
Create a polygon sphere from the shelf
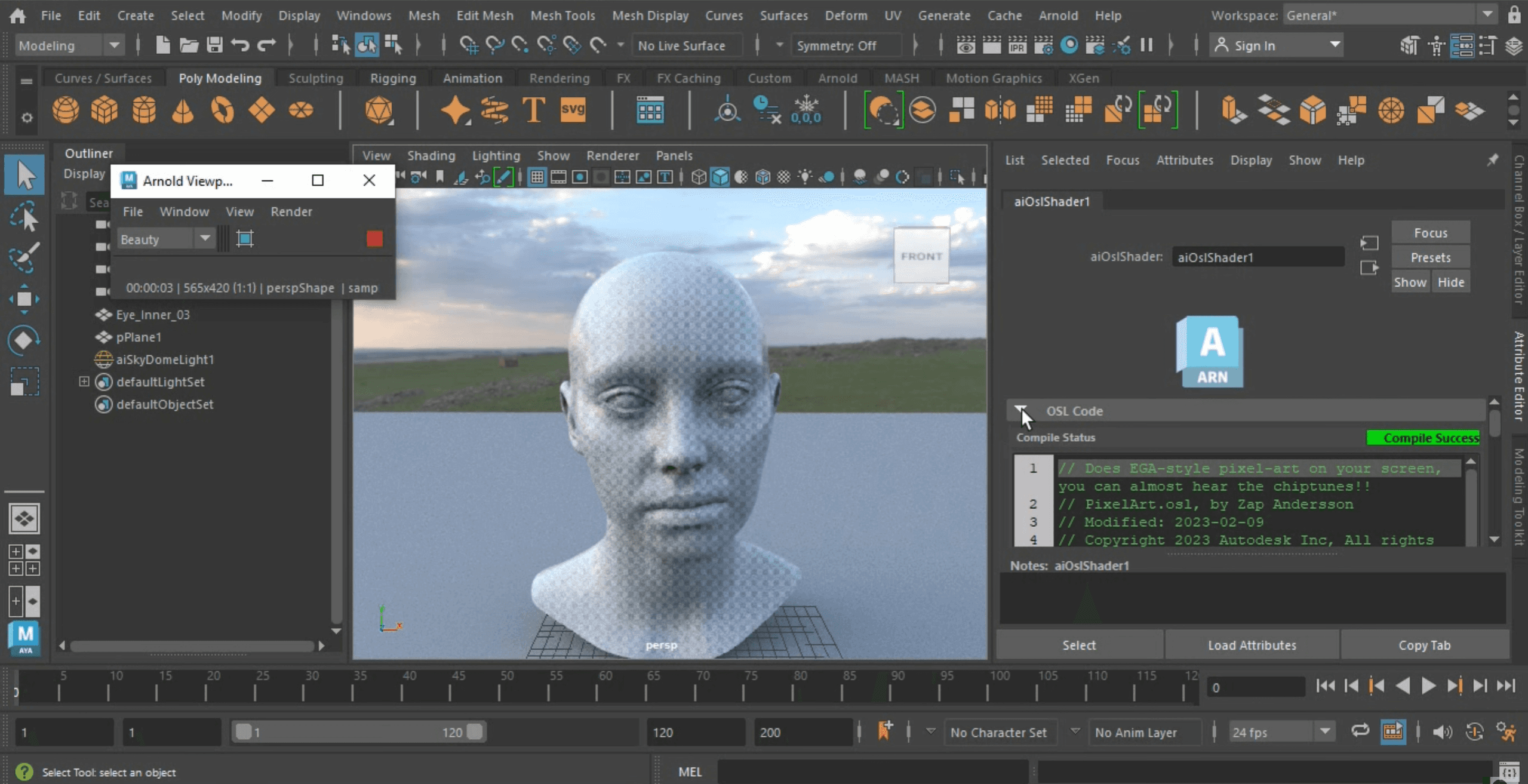coord(65,110)
